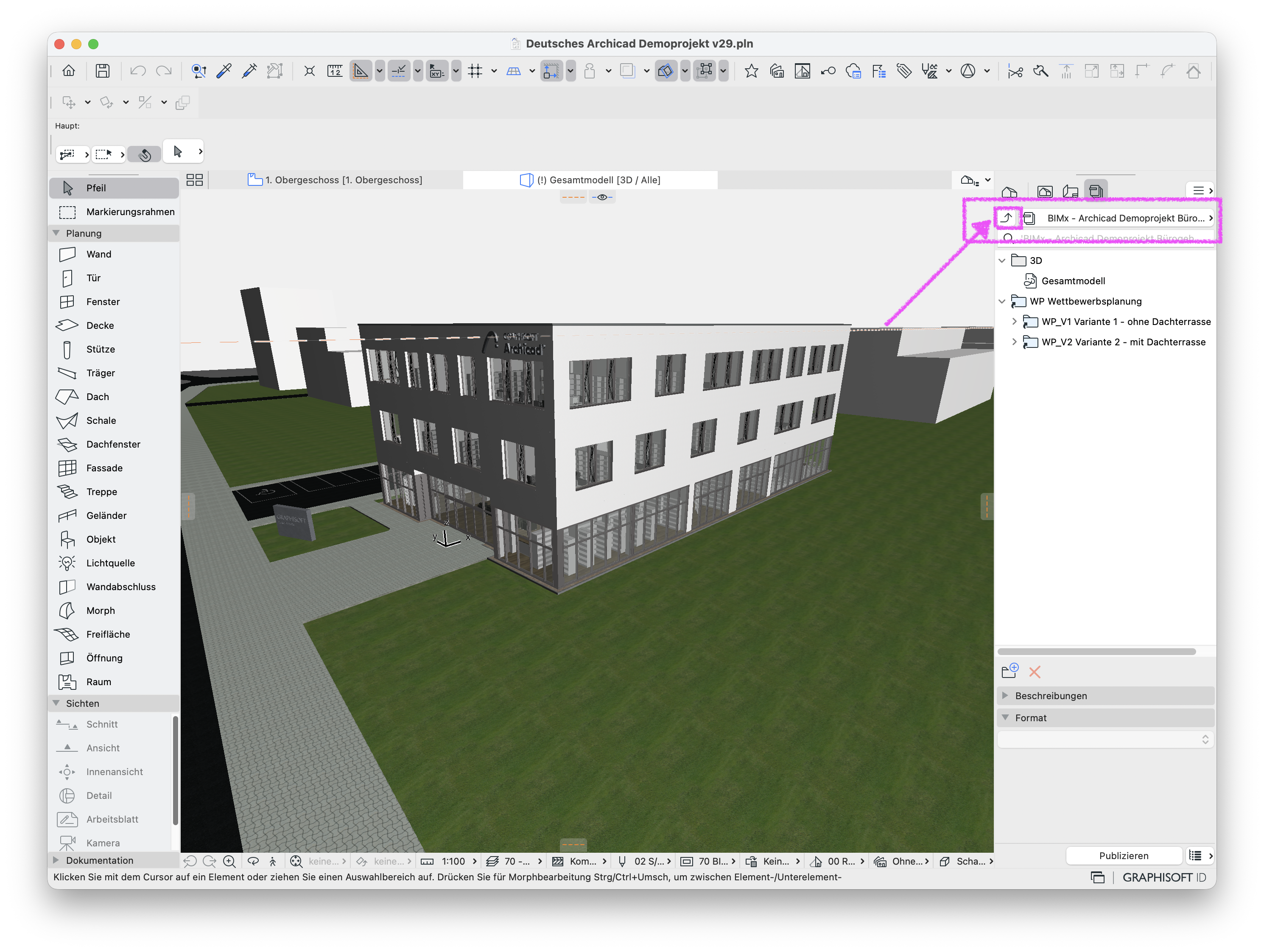This screenshot has height=952, width=1264.
Task: Click the go up one level icon
Action: (x=1007, y=218)
